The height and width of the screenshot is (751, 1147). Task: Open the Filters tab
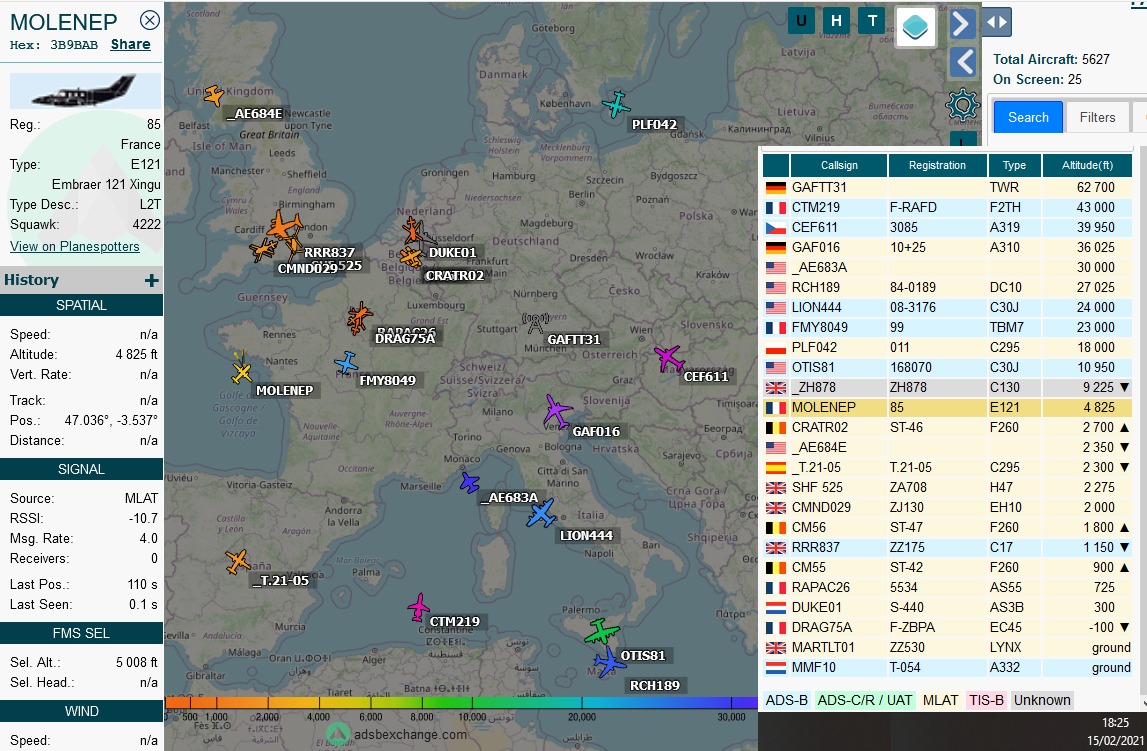coord(1097,117)
